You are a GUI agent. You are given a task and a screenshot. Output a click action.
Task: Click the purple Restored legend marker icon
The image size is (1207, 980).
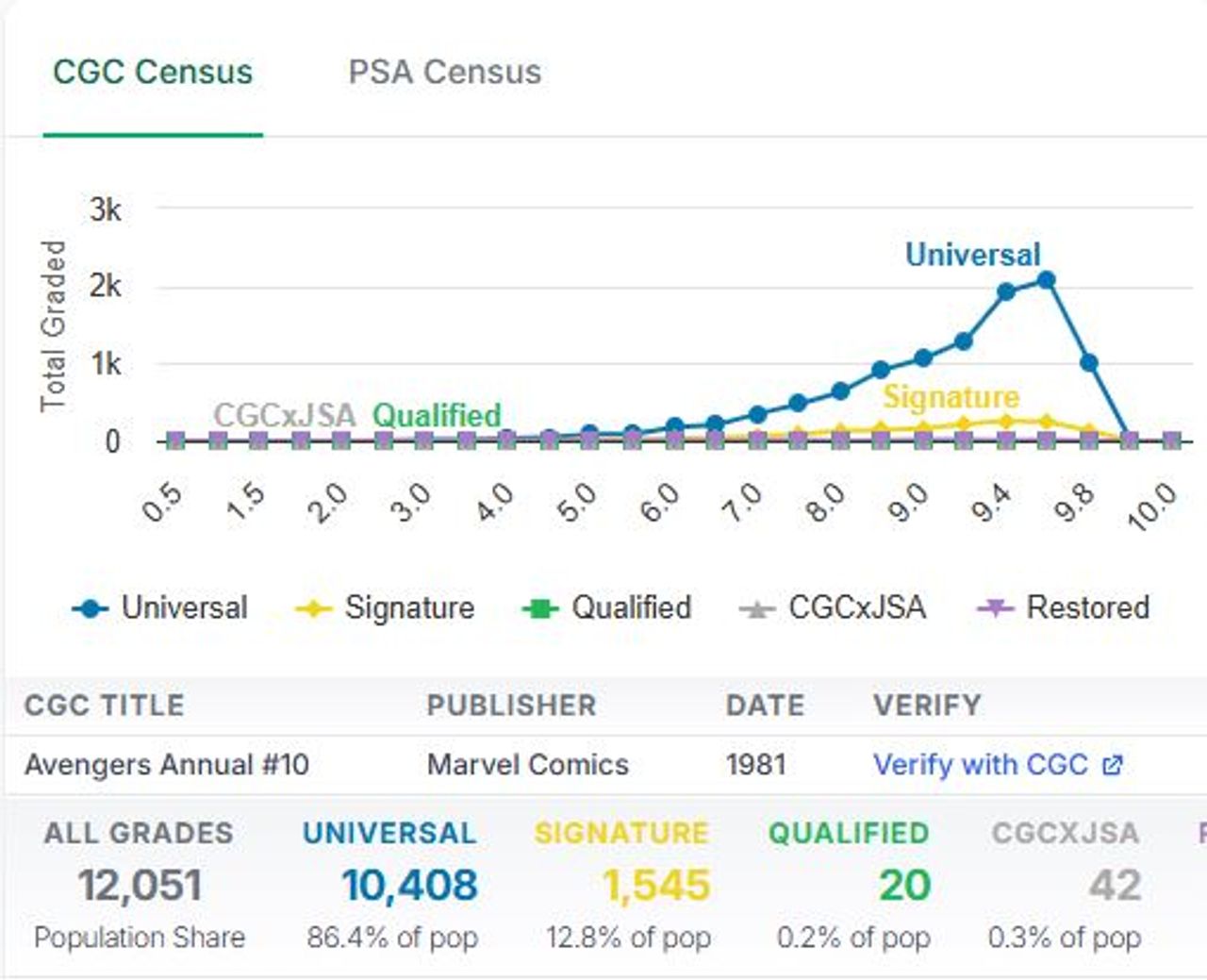click(x=995, y=609)
